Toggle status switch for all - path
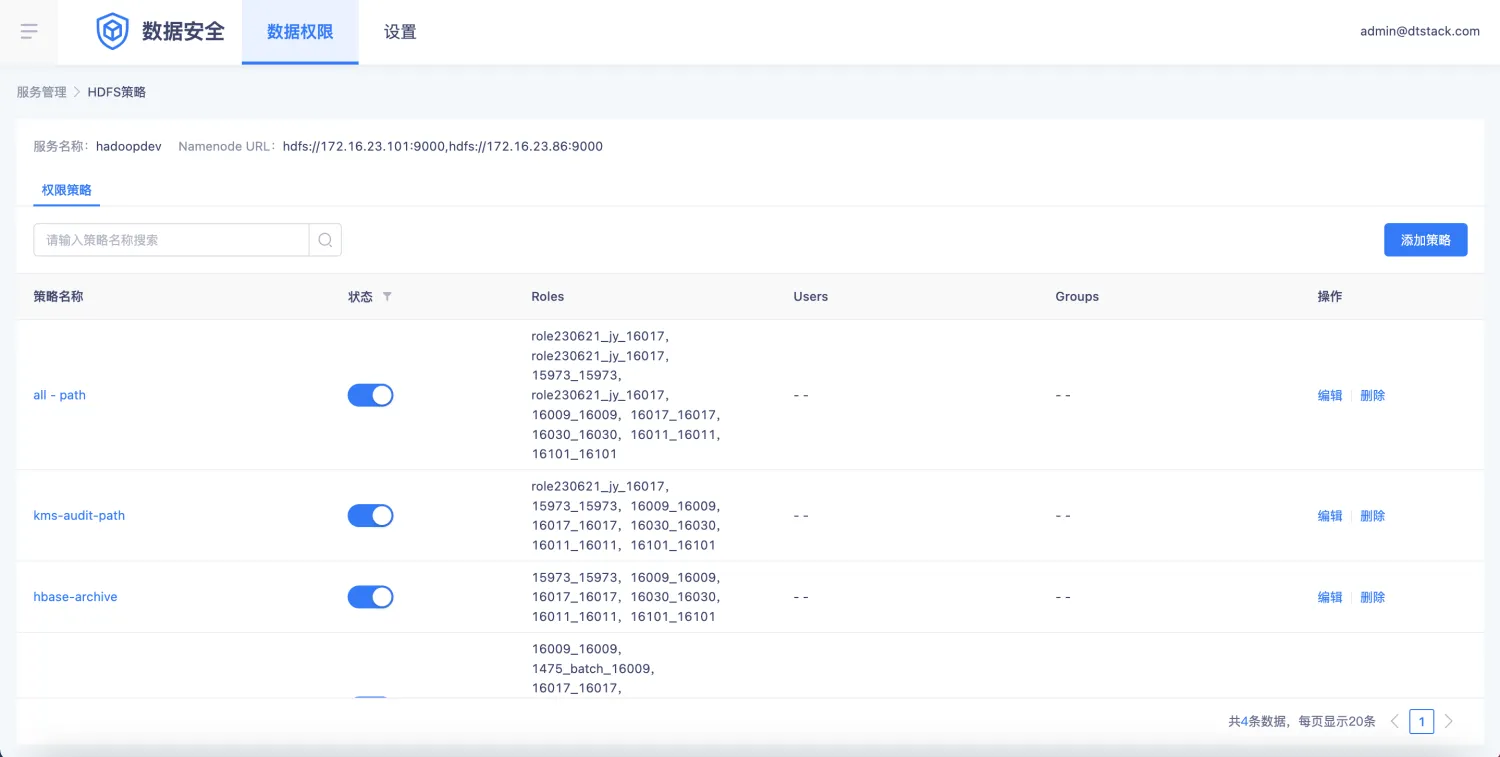This screenshot has height=757, width=1500. pyautogui.click(x=370, y=395)
